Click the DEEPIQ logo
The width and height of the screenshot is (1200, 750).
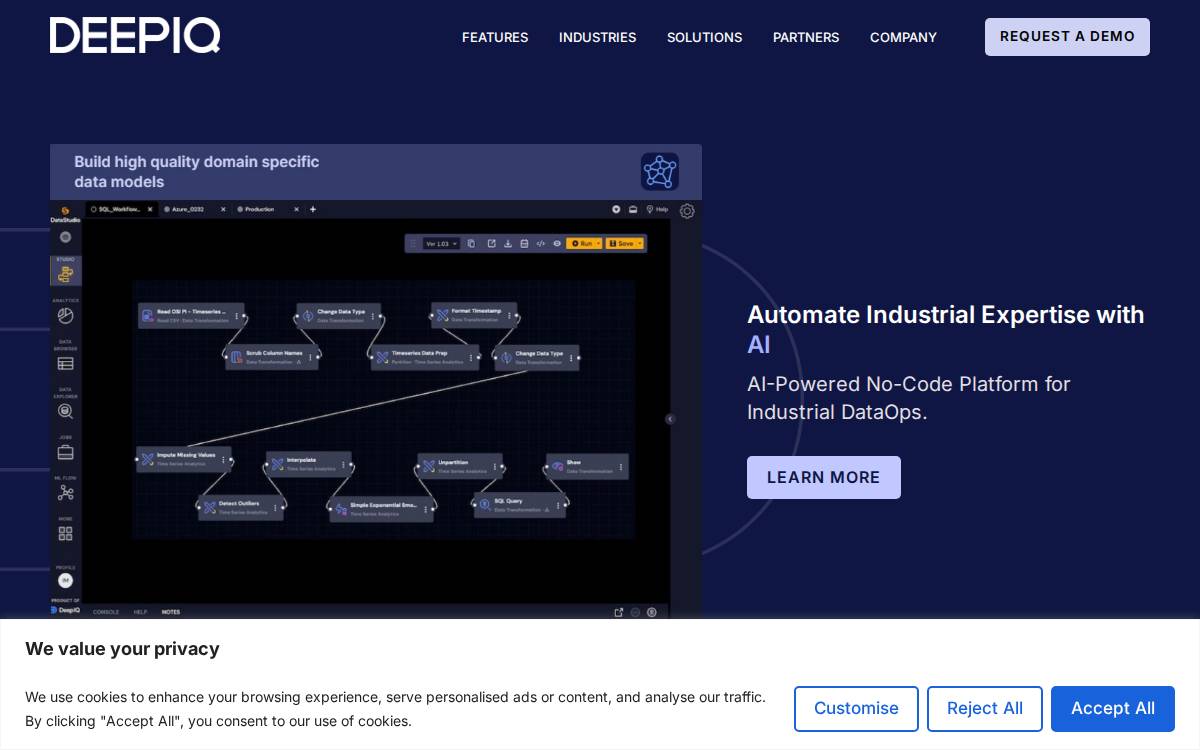(x=135, y=35)
